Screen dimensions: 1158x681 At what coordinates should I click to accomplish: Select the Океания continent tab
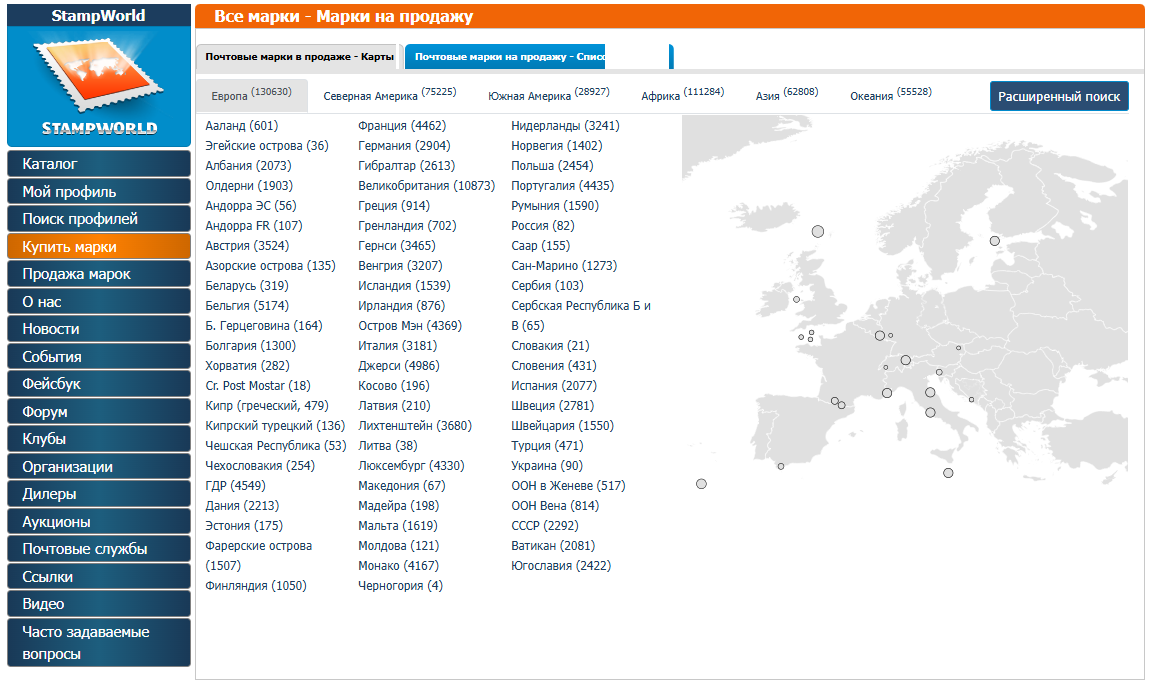pos(891,96)
